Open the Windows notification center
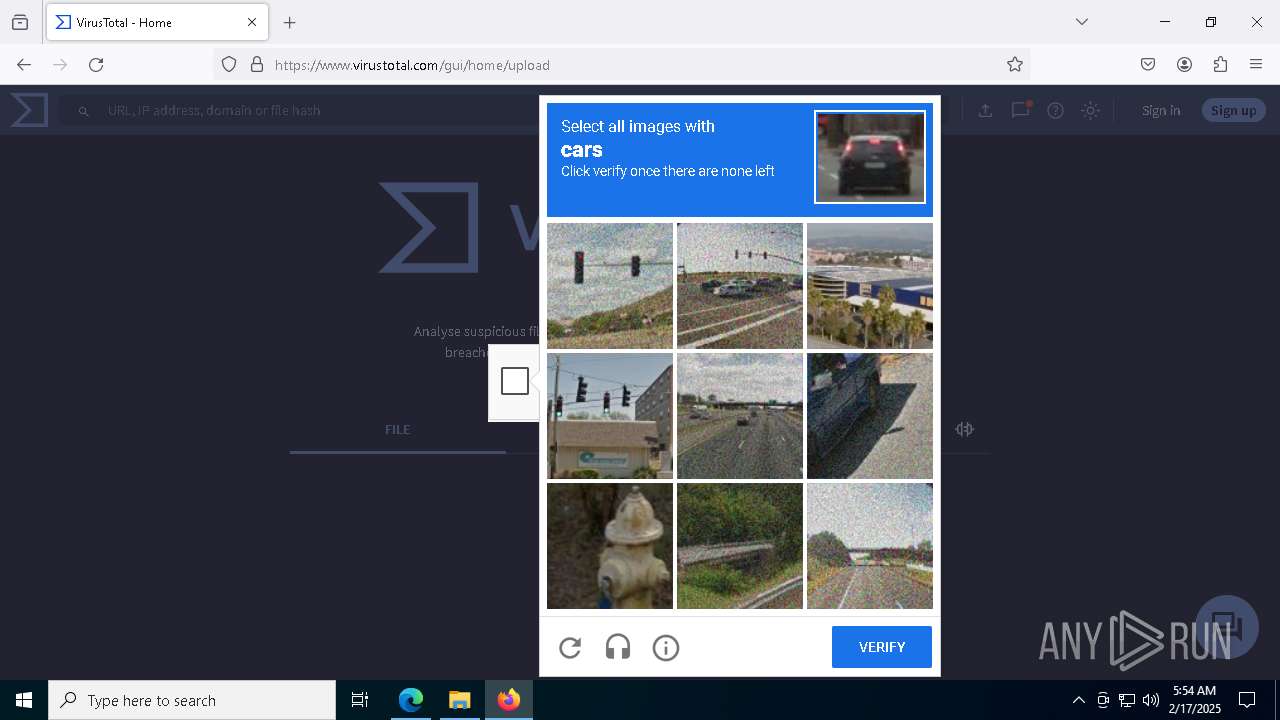 point(1247,700)
